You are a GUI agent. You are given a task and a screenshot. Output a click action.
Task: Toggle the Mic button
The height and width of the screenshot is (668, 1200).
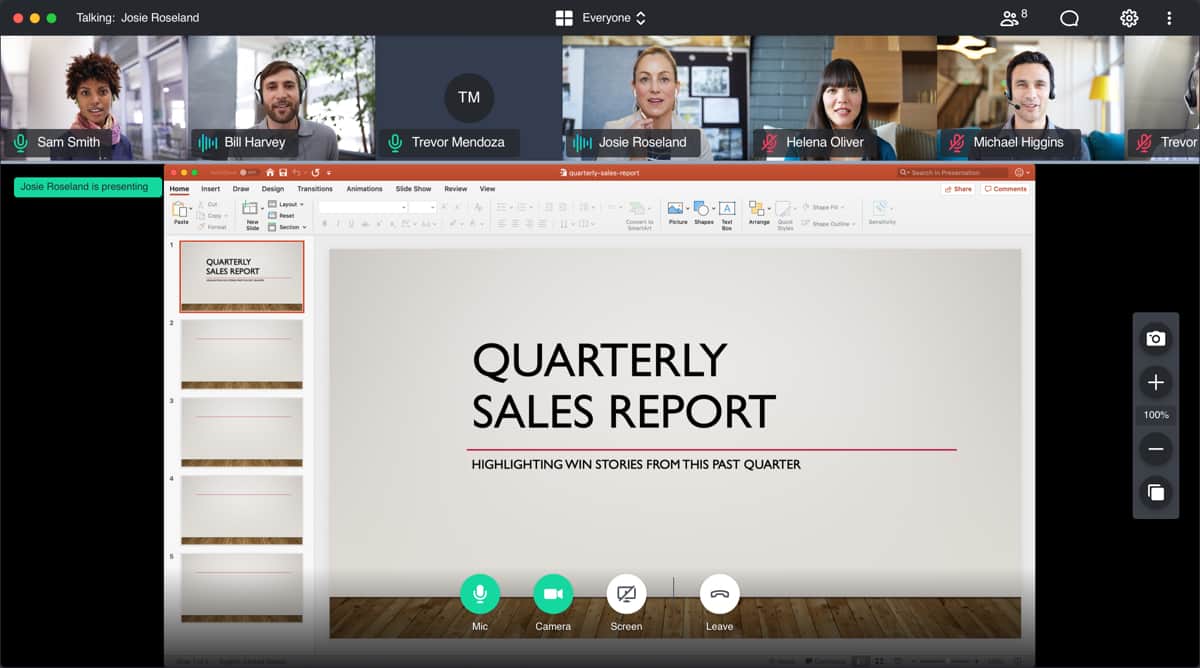pyautogui.click(x=480, y=594)
